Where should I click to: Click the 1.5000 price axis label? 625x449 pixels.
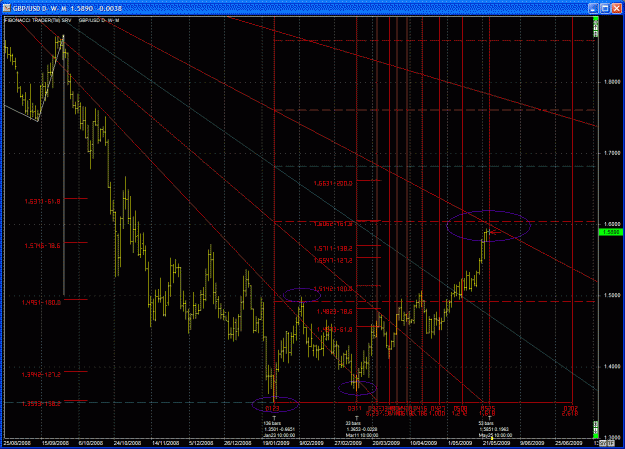[x=612, y=295]
